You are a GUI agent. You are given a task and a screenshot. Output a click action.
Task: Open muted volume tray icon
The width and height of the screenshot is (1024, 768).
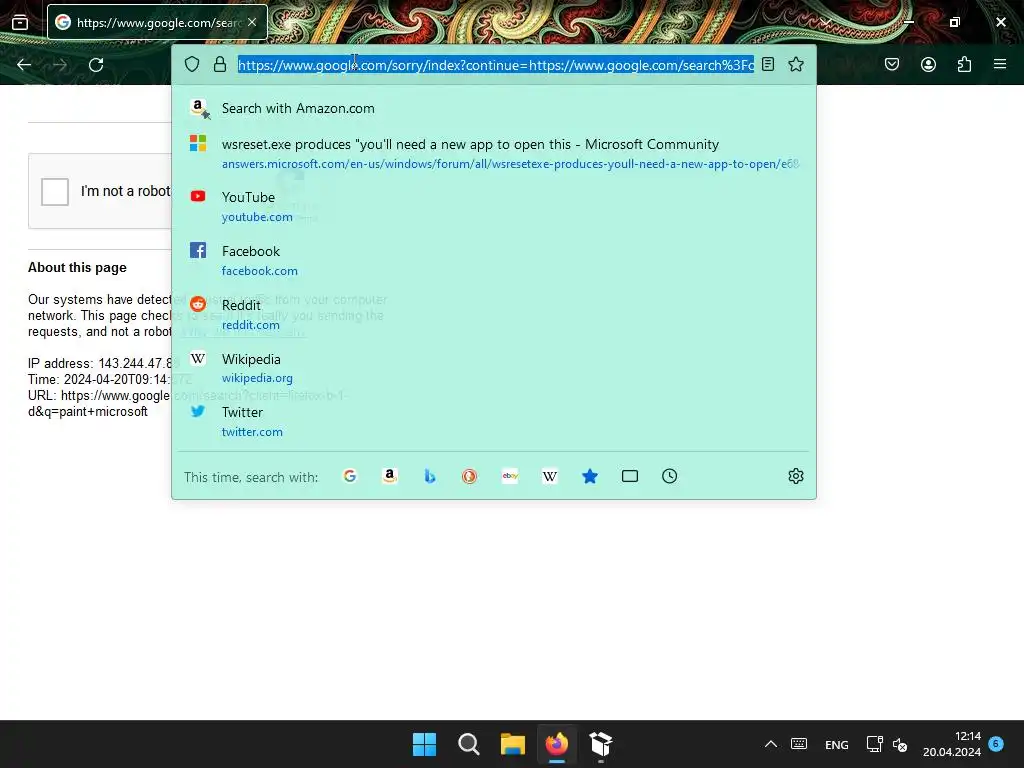pos(900,744)
